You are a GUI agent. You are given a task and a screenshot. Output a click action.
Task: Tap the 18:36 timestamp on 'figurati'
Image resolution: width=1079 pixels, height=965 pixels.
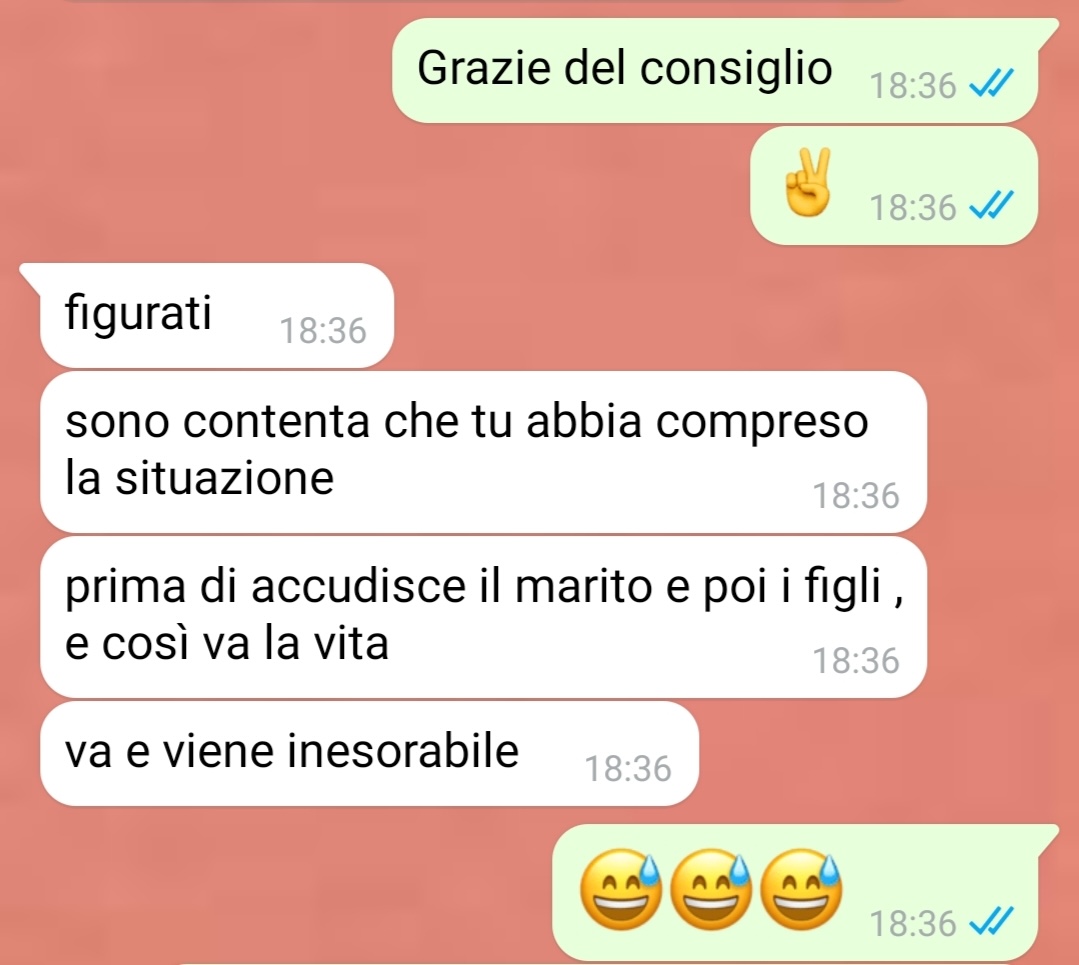(x=323, y=331)
